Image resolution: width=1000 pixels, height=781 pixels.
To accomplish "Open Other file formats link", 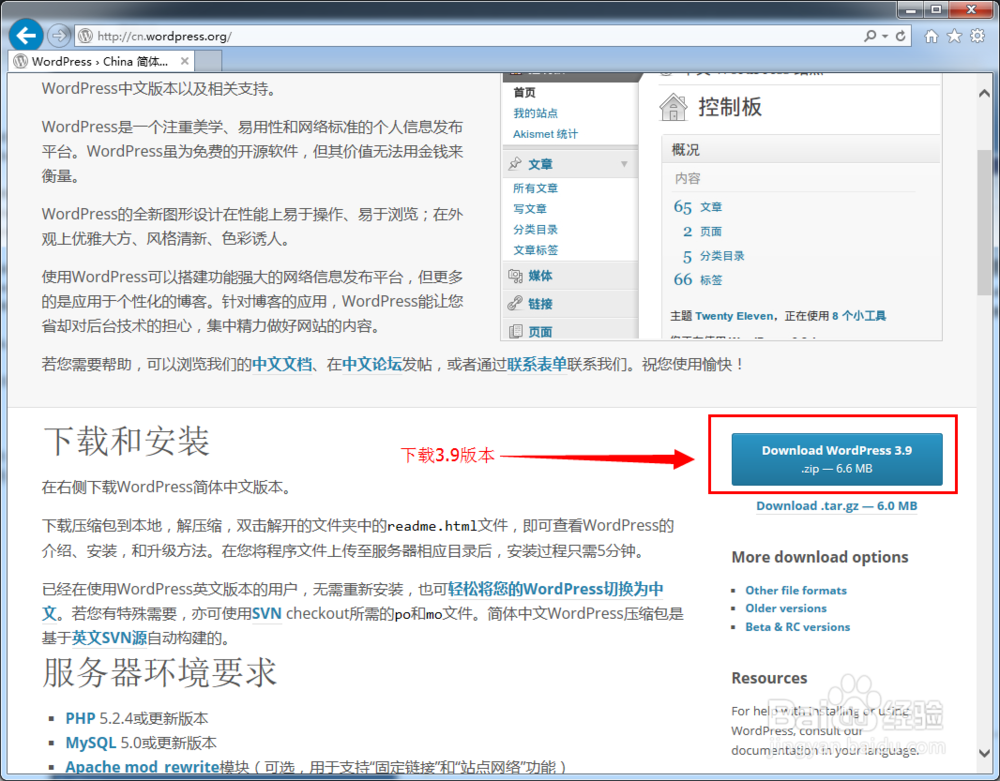I will coord(796,590).
